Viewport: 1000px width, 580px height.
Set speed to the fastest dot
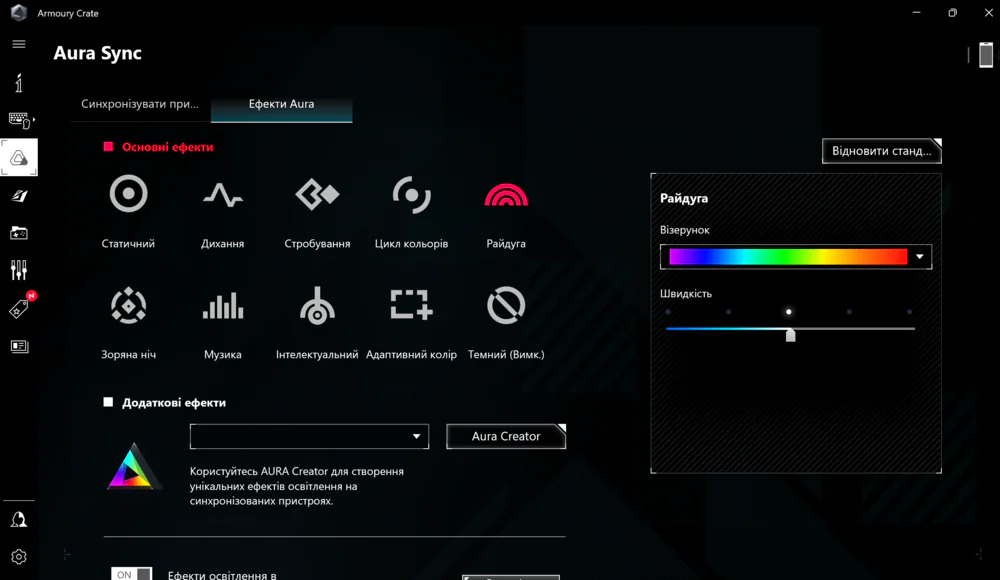tap(909, 312)
